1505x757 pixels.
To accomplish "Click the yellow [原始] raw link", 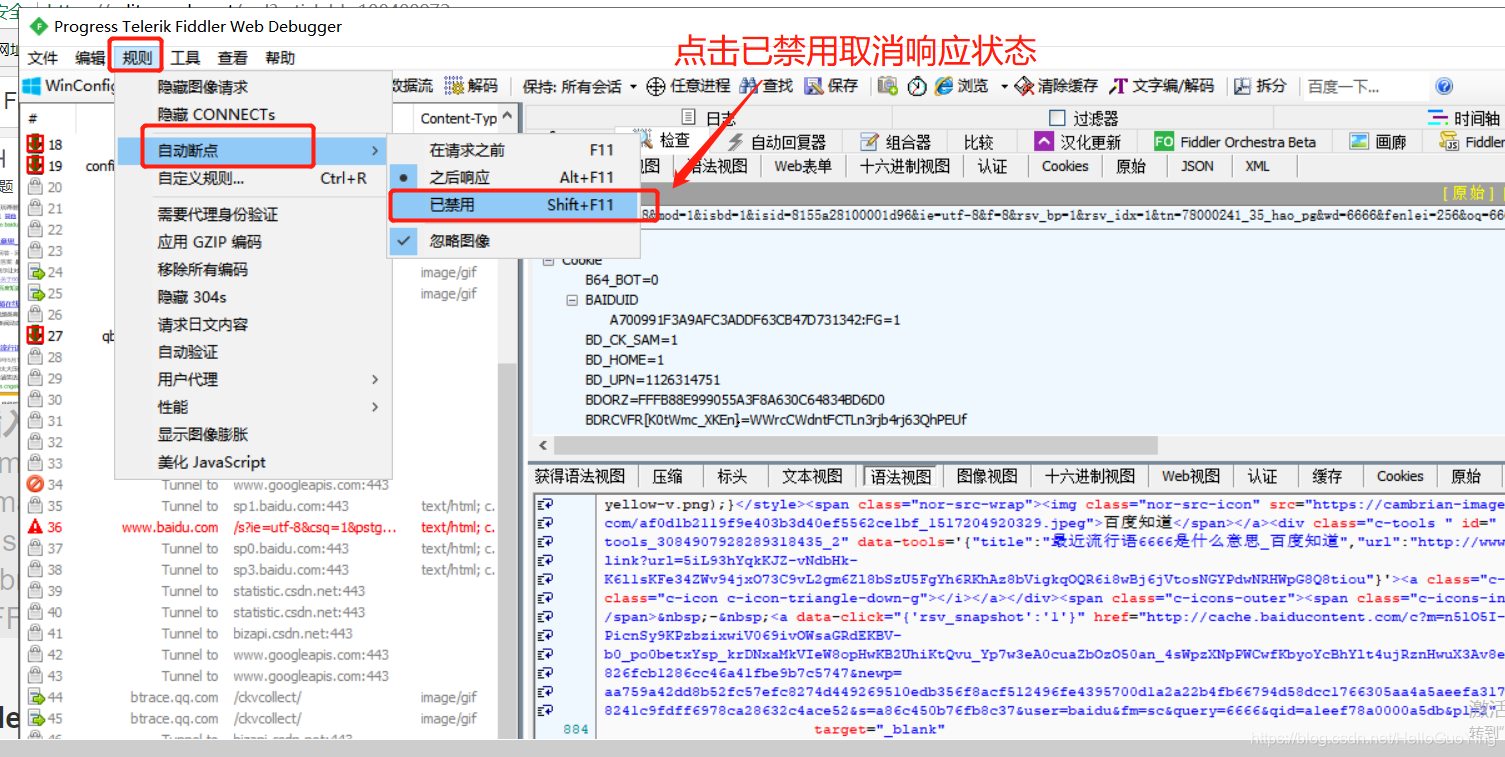I will tap(1468, 193).
